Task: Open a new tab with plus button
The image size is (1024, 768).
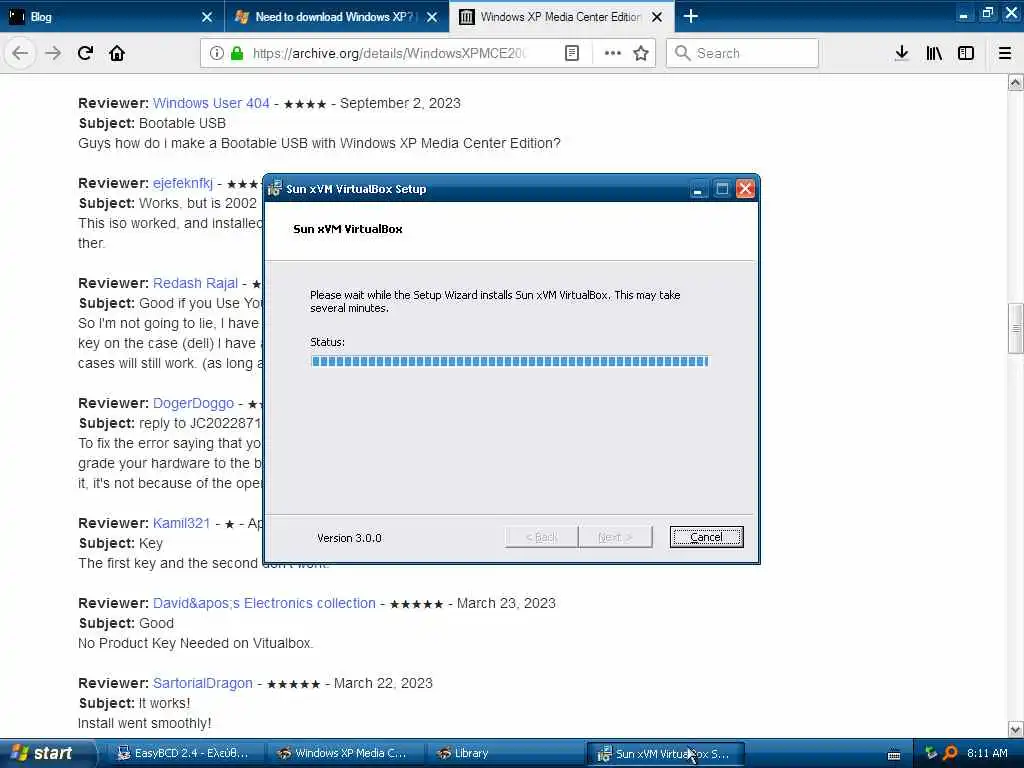Action: (691, 16)
